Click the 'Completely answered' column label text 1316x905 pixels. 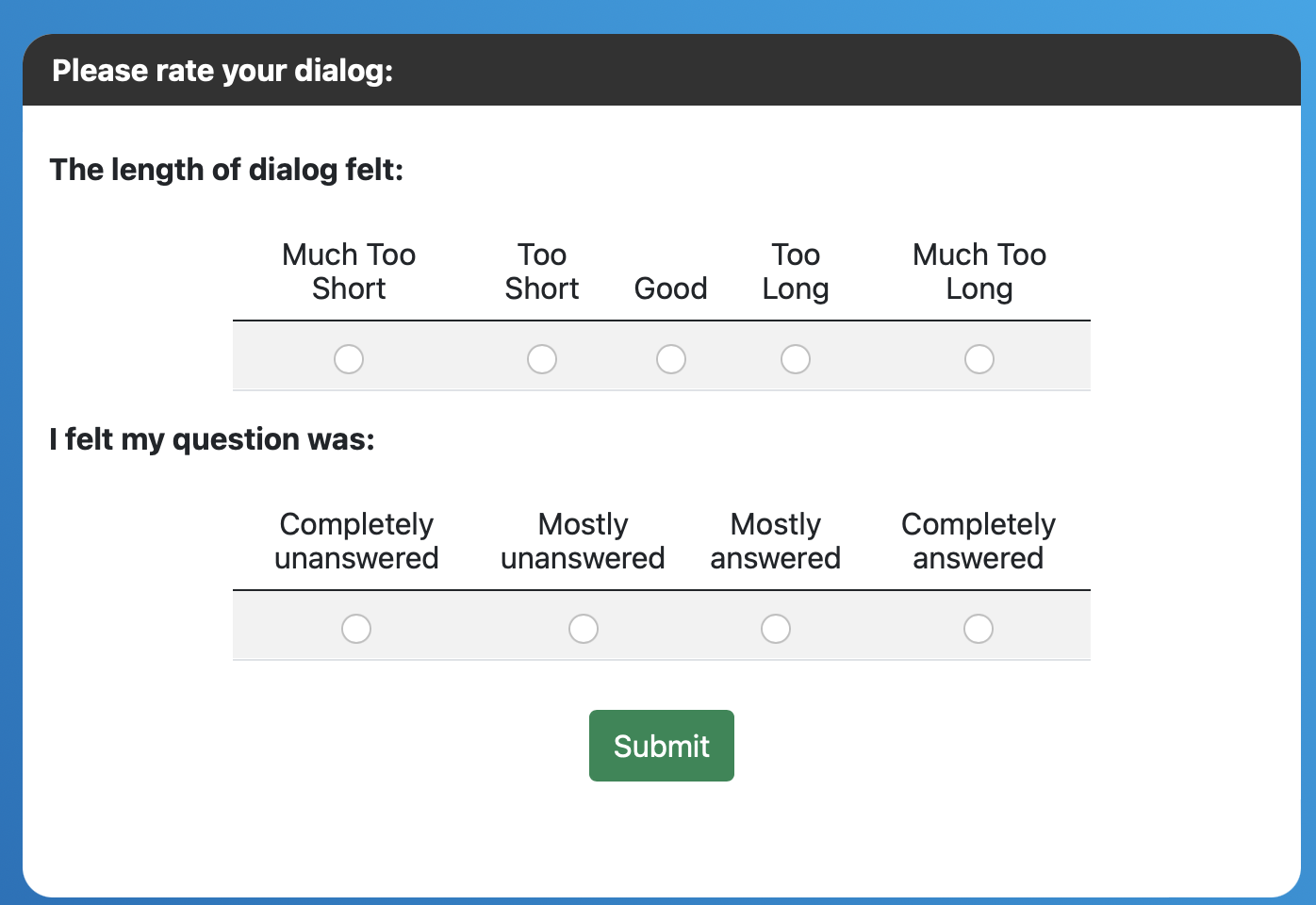[x=979, y=541]
